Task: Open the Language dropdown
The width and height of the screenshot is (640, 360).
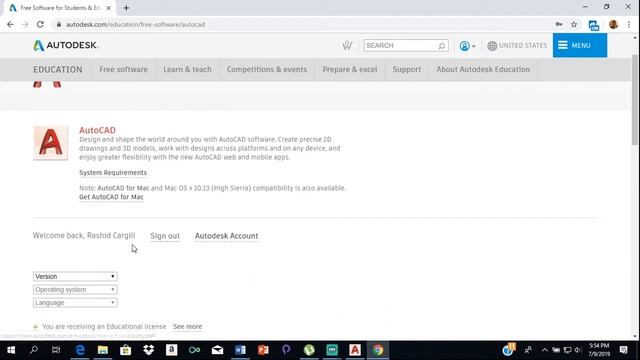Action: tap(75, 302)
